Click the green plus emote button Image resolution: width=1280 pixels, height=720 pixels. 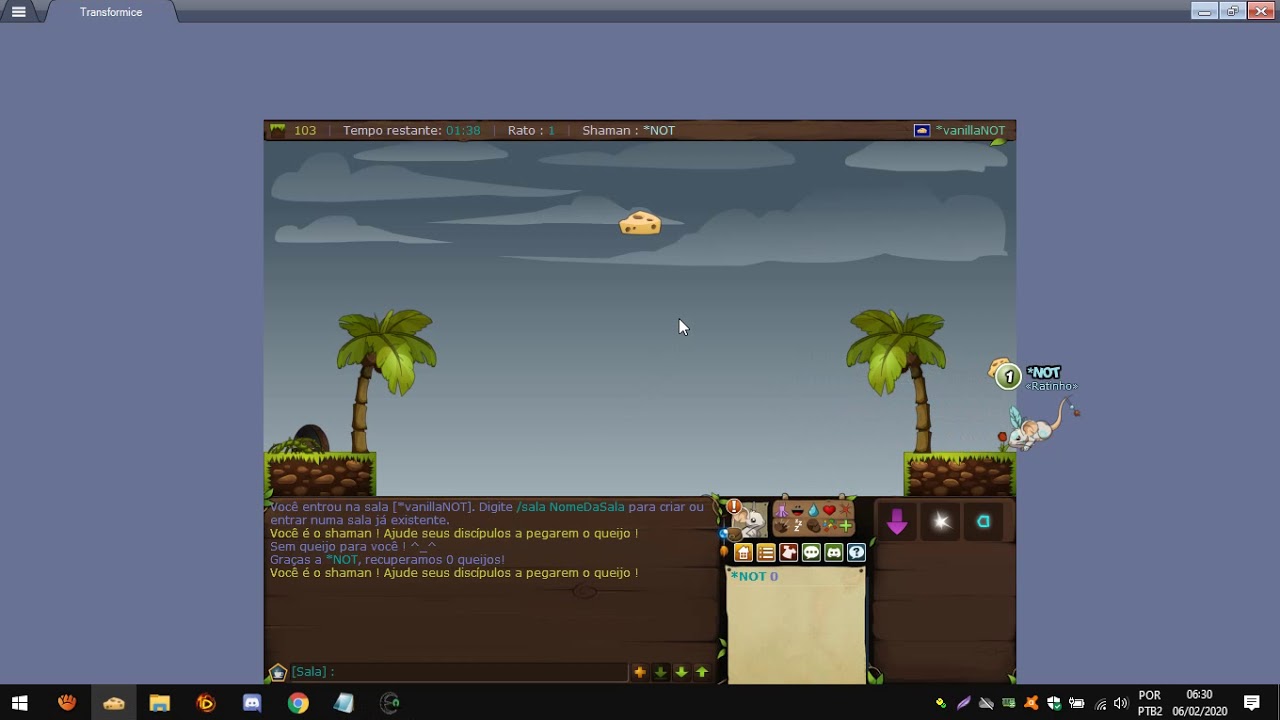click(846, 526)
